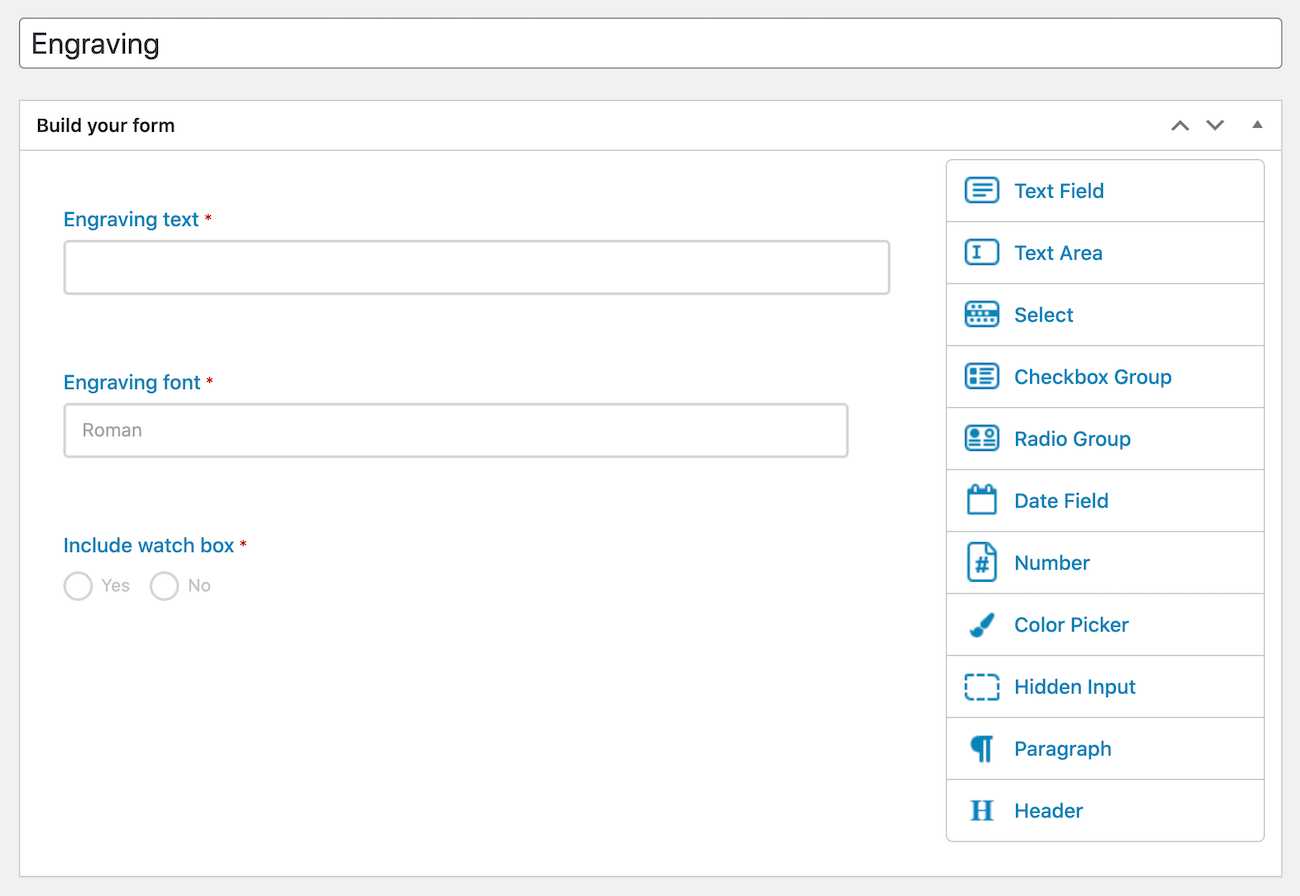
Task: Select the No radio button
Action: pos(164,586)
